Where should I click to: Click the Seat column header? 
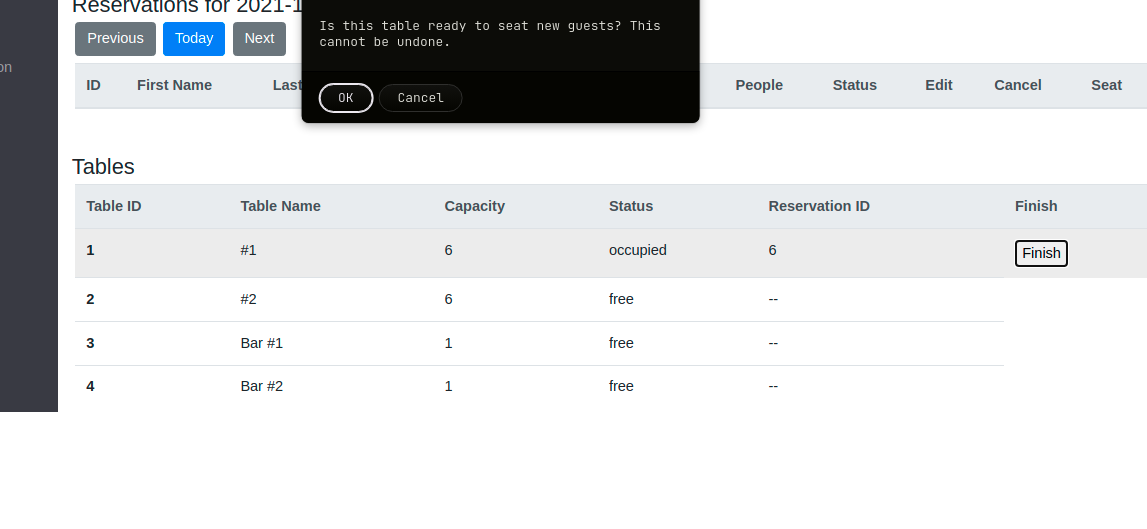(x=1106, y=86)
